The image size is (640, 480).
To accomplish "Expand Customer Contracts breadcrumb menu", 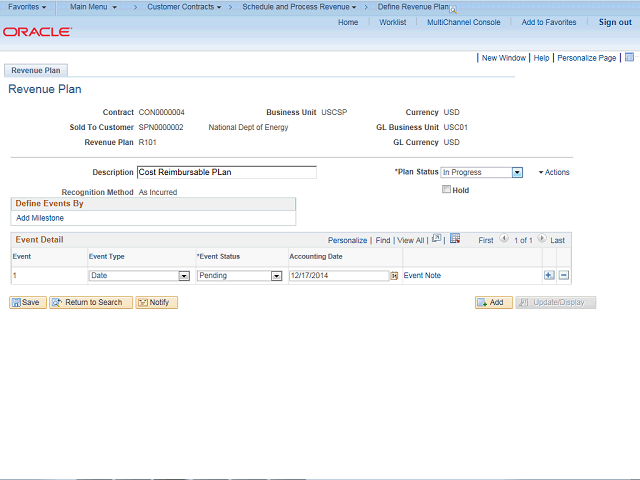I will coord(184,7).
